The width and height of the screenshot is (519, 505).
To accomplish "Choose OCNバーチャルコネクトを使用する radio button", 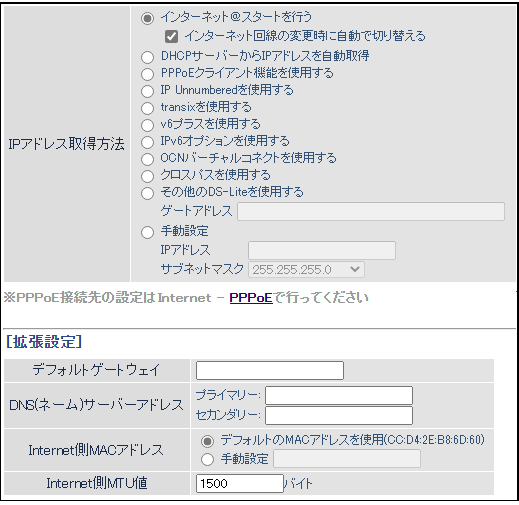I will [x=147, y=159].
